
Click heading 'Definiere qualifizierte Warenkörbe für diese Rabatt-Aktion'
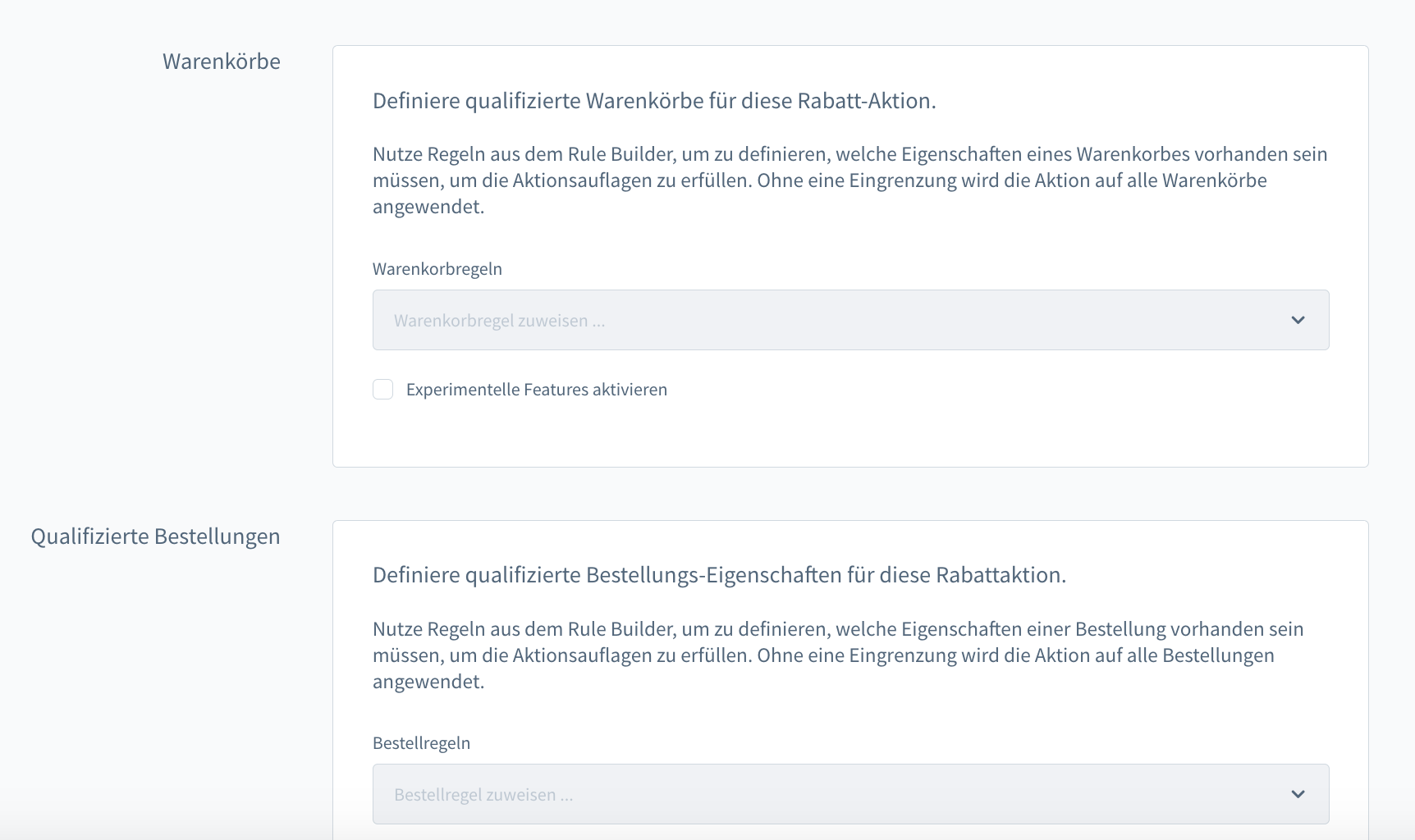[653, 101]
